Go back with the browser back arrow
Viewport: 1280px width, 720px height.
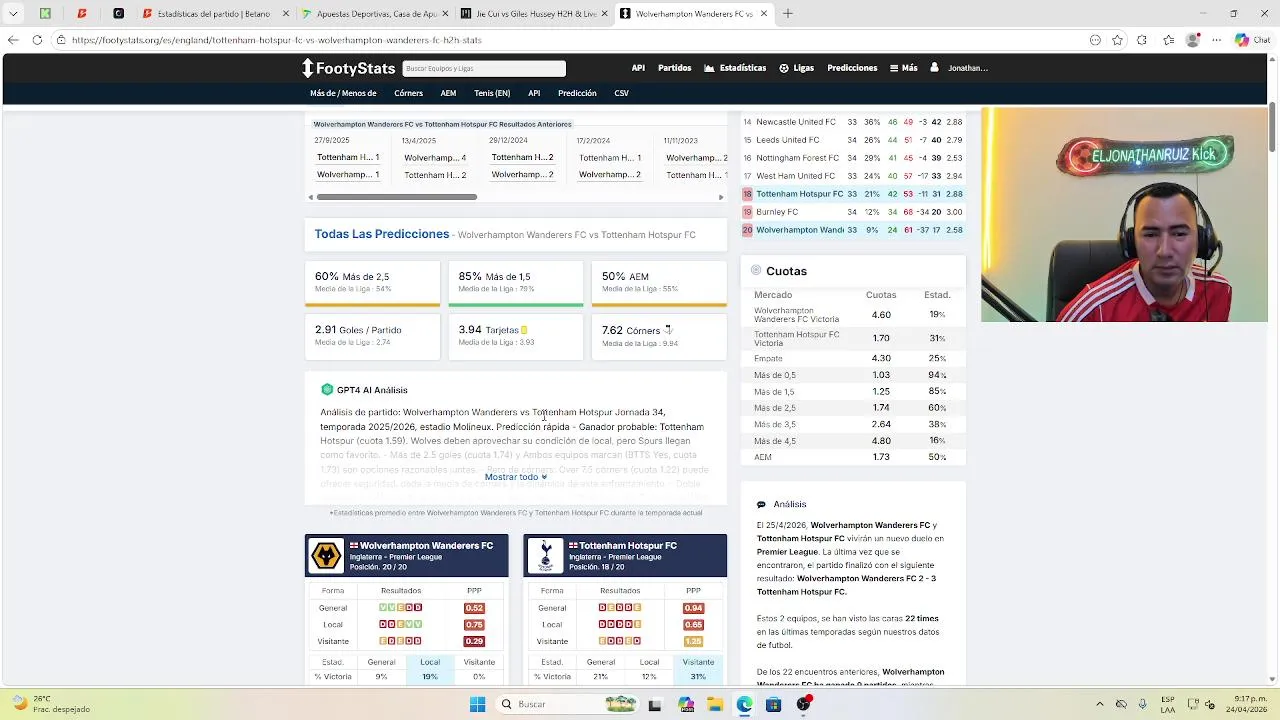[x=13, y=40]
